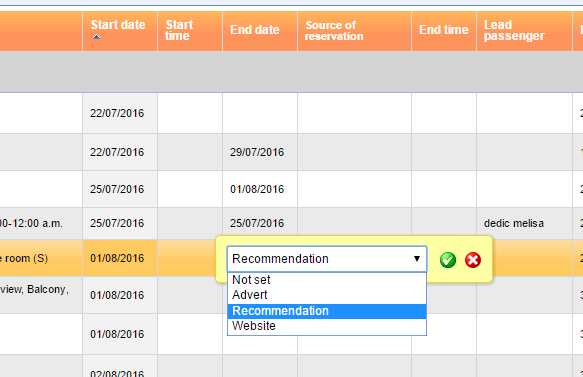This screenshot has height=377, width=583.
Task: Cancel editing with the red X icon
Action: (x=473, y=260)
